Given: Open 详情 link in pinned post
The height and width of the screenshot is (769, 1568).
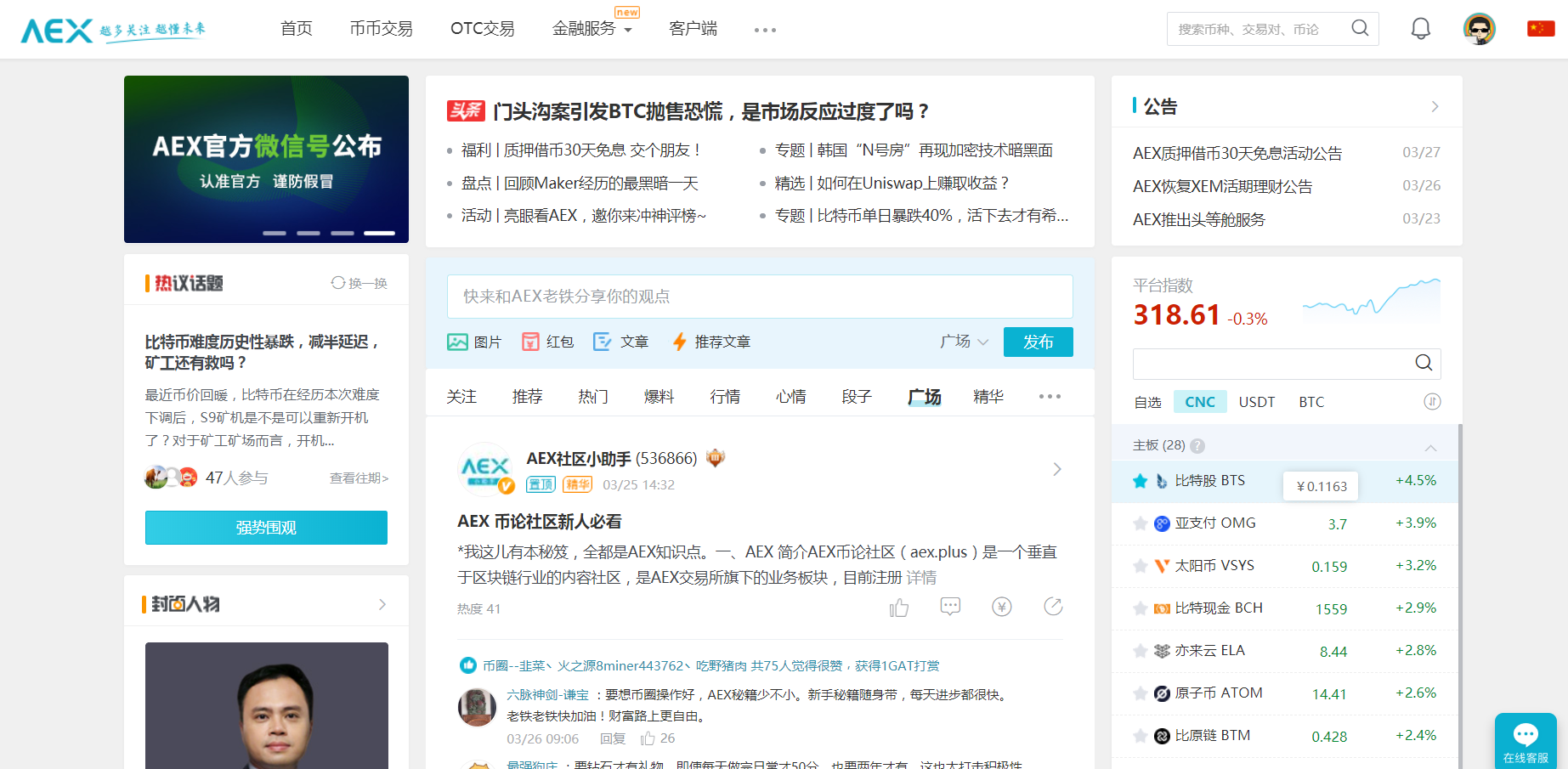Looking at the screenshot, I should click(x=921, y=578).
